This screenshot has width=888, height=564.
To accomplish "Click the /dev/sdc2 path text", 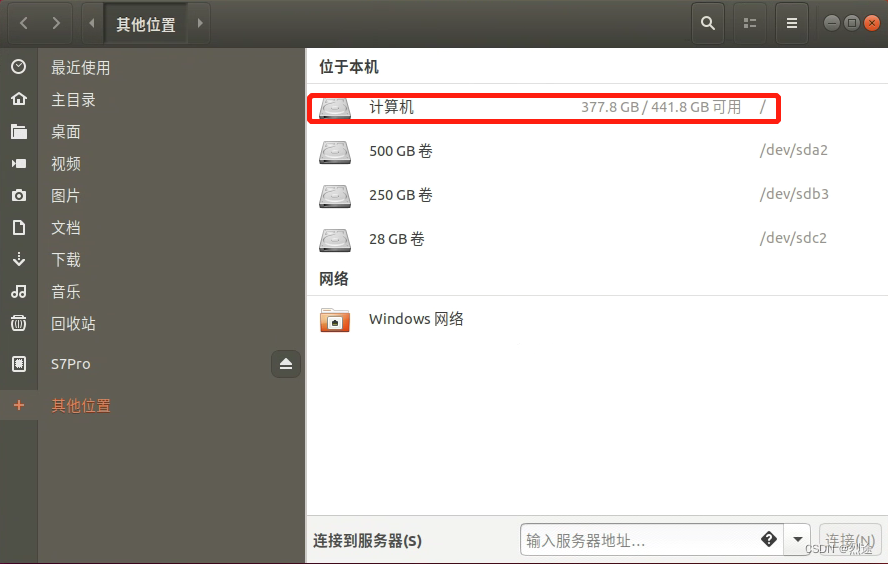I will (x=793, y=238).
